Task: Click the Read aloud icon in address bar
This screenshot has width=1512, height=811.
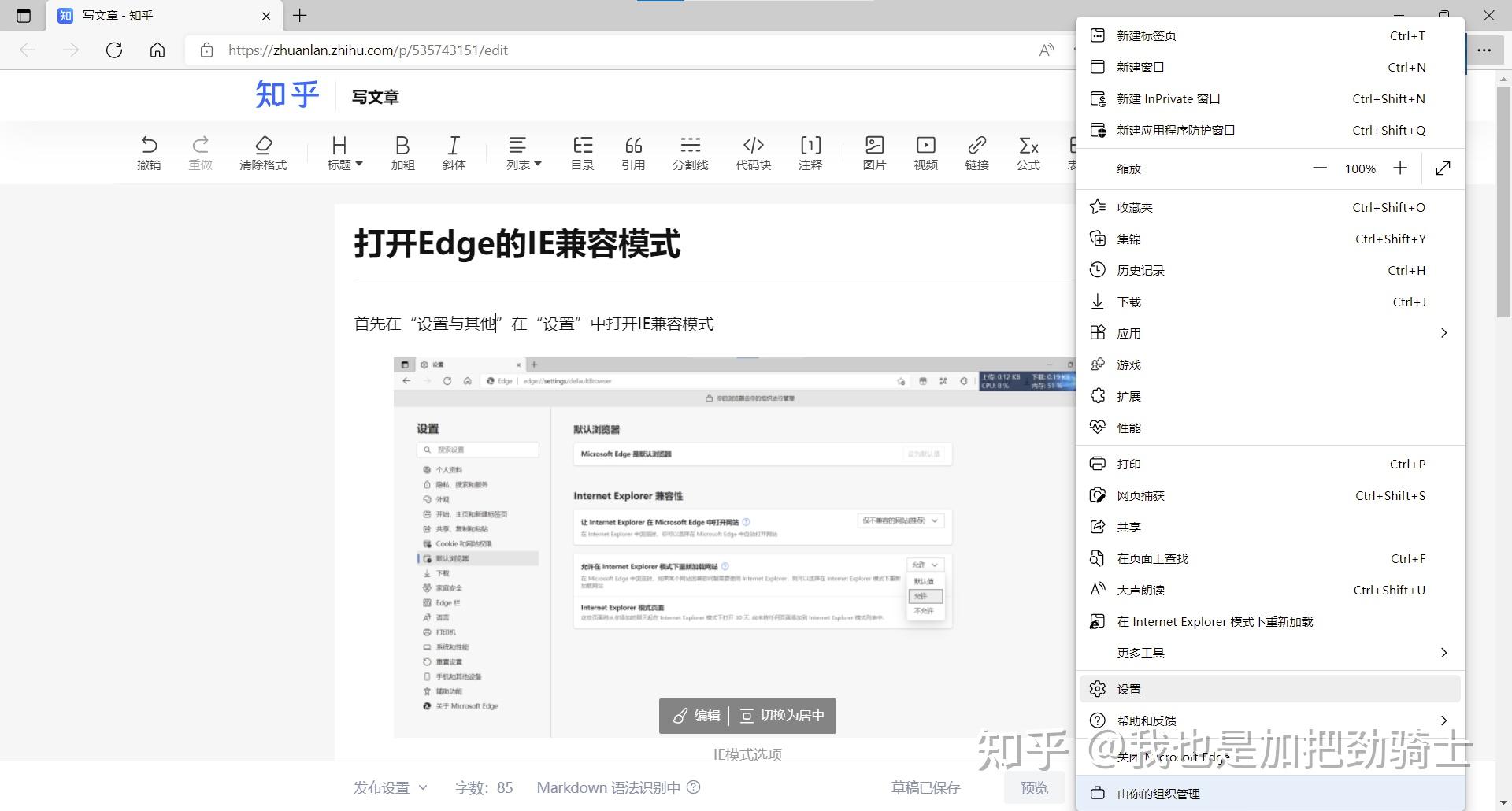Action: [1047, 50]
